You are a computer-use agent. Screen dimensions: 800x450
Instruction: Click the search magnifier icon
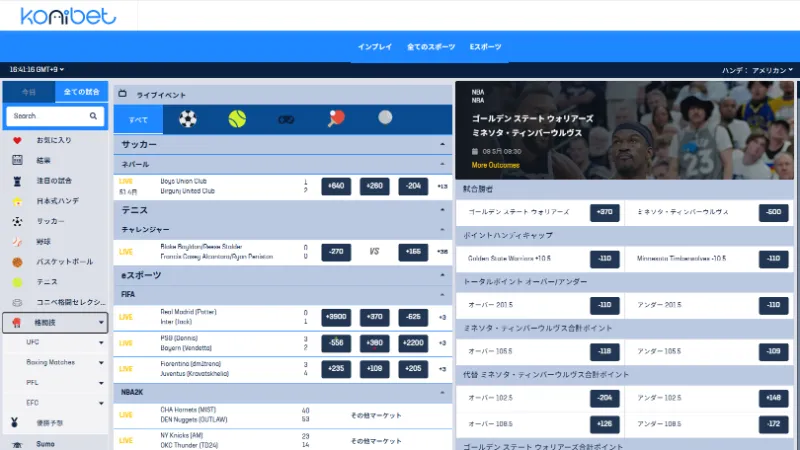point(93,116)
